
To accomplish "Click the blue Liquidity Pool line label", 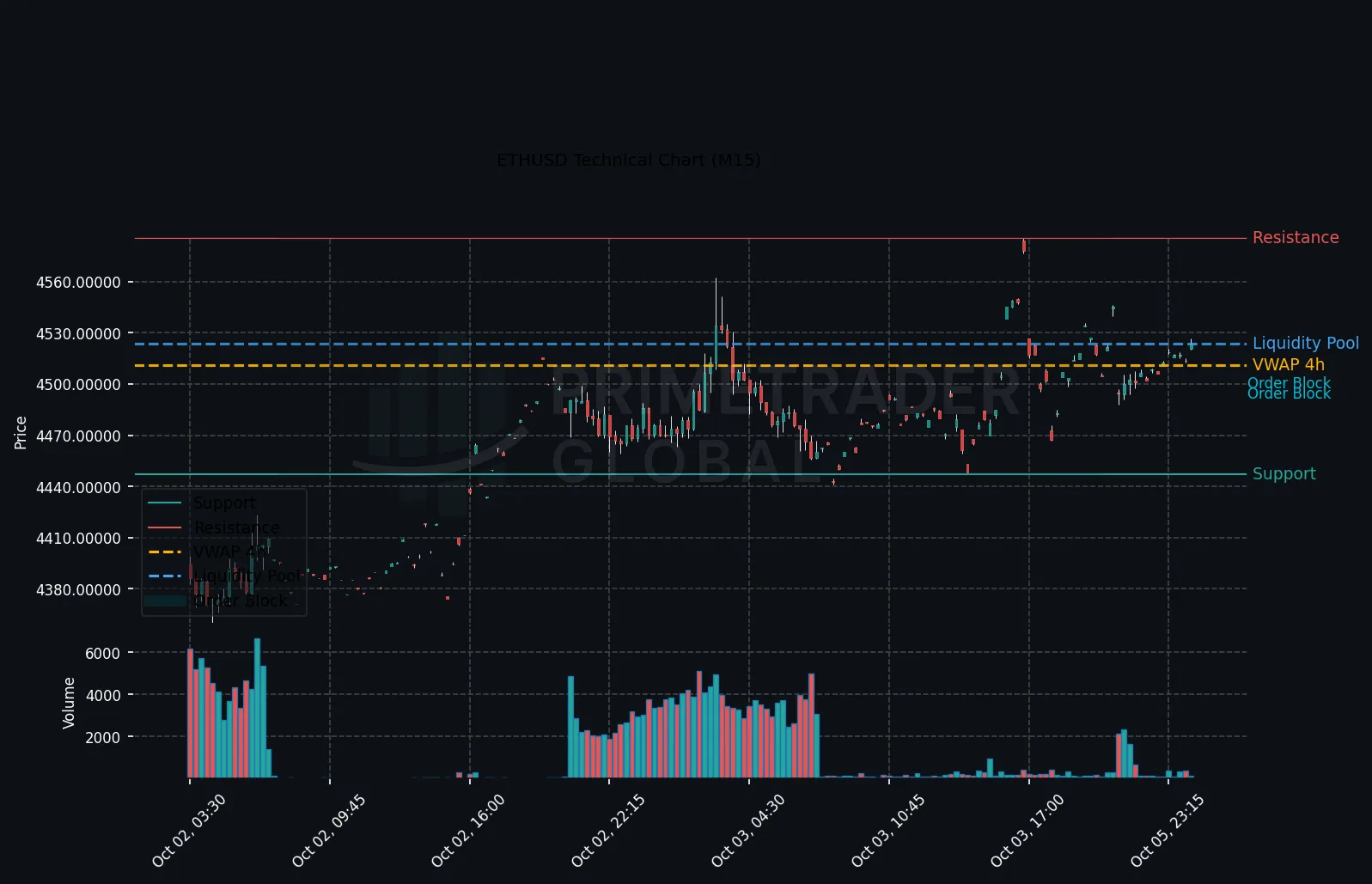I will coord(1306,344).
